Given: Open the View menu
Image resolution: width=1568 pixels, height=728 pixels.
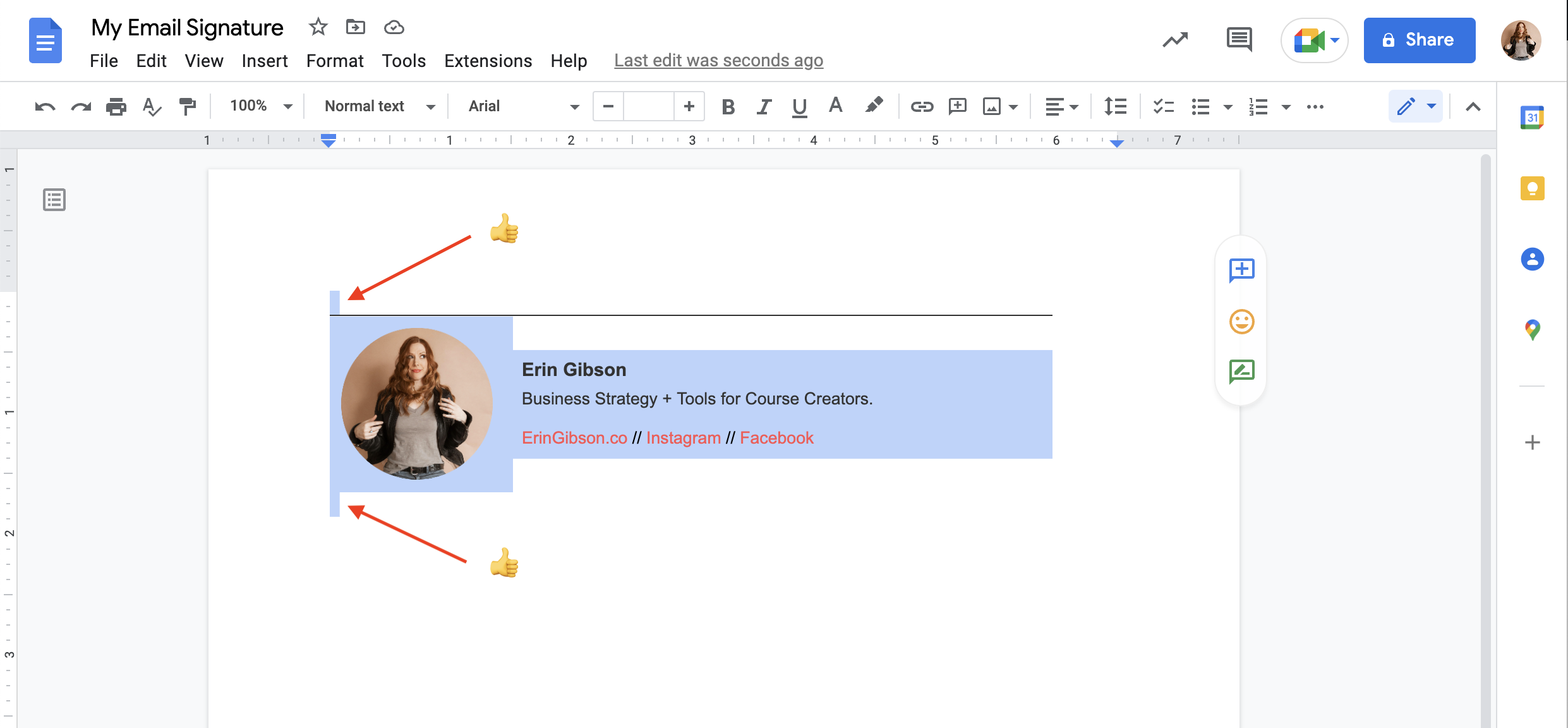Looking at the screenshot, I should pos(203,61).
